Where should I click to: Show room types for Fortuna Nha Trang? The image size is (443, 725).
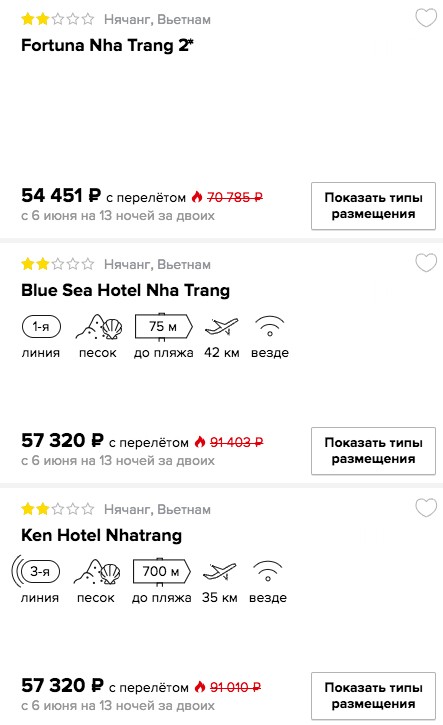(373, 206)
